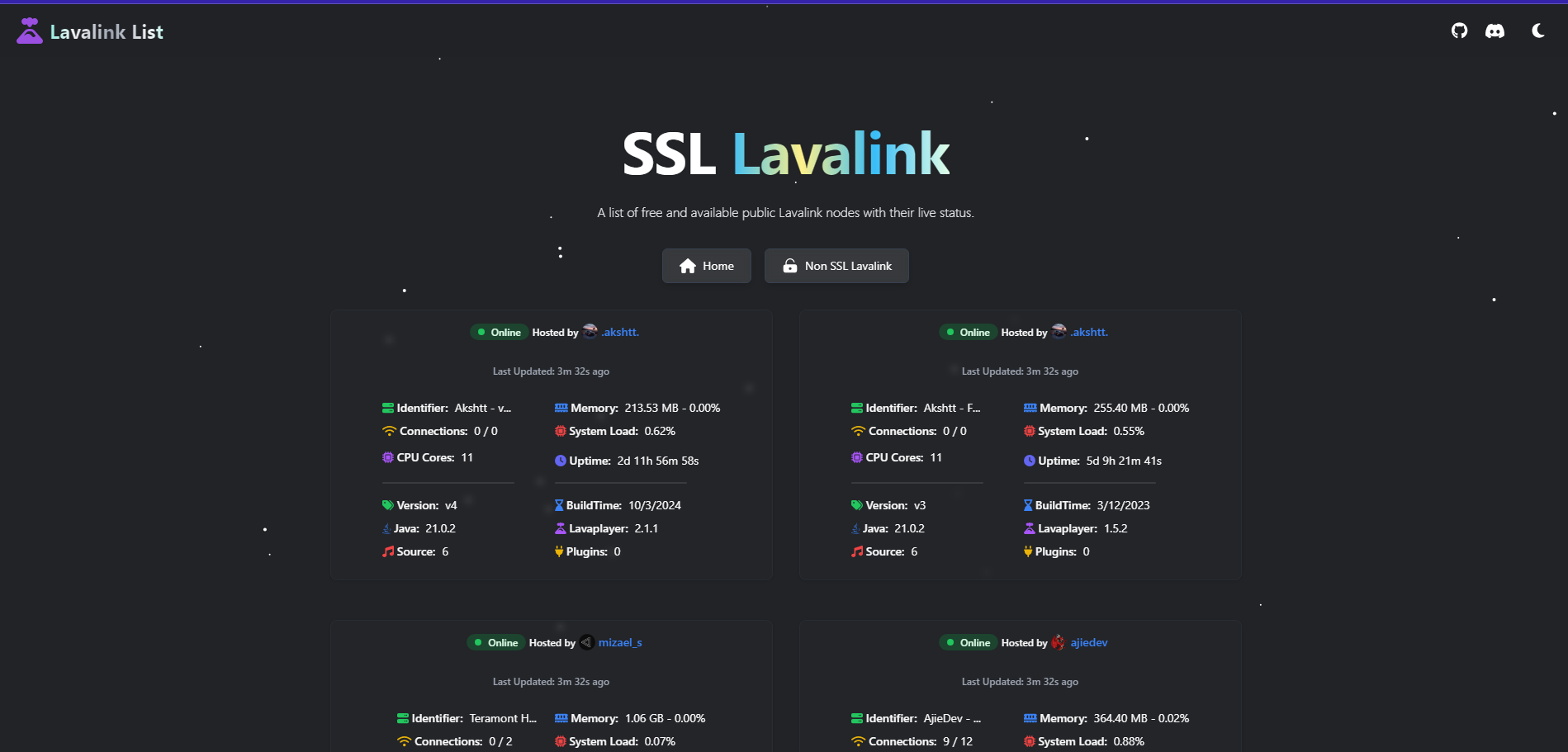Click the Teramont H... identifier text

click(x=503, y=718)
